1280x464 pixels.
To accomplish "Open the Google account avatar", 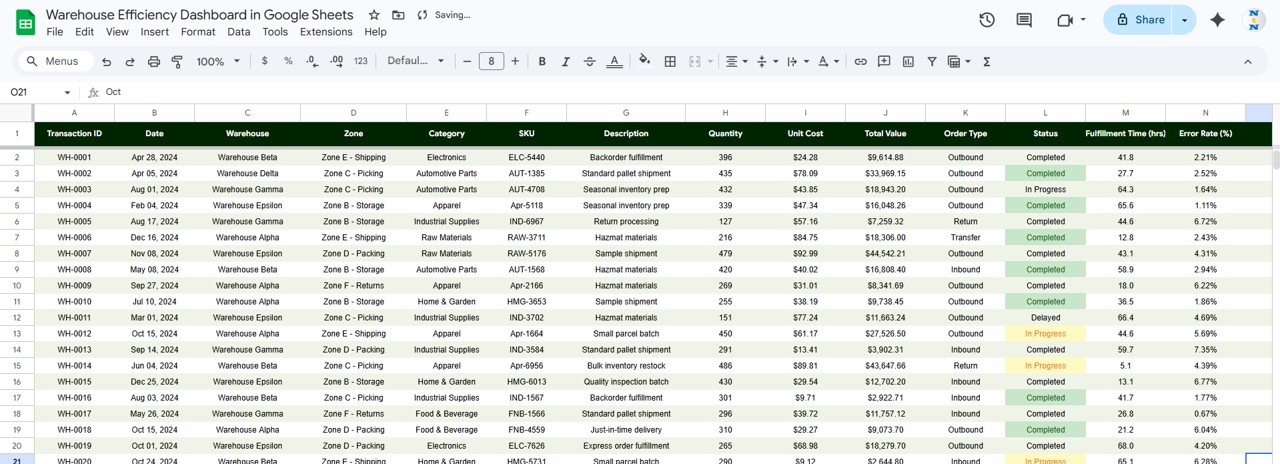I will (1254, 20).
